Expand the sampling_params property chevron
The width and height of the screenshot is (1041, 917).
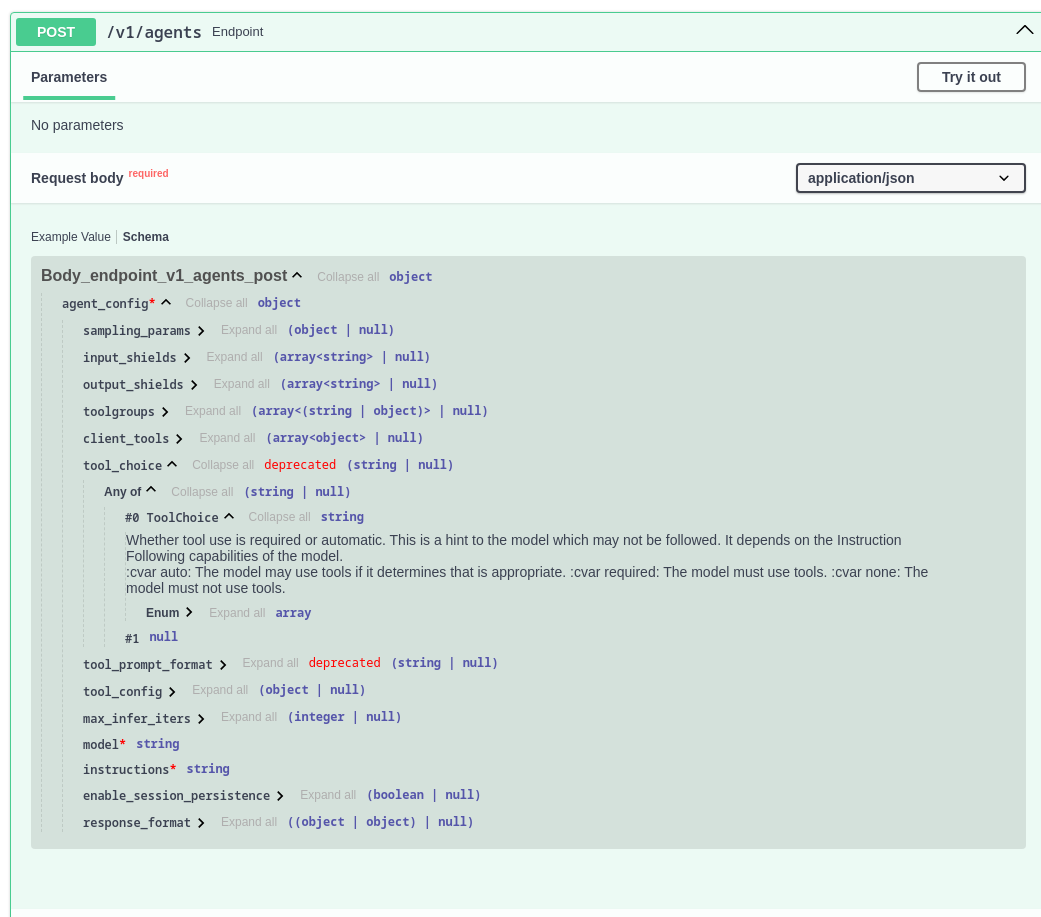tap(201, 331)
